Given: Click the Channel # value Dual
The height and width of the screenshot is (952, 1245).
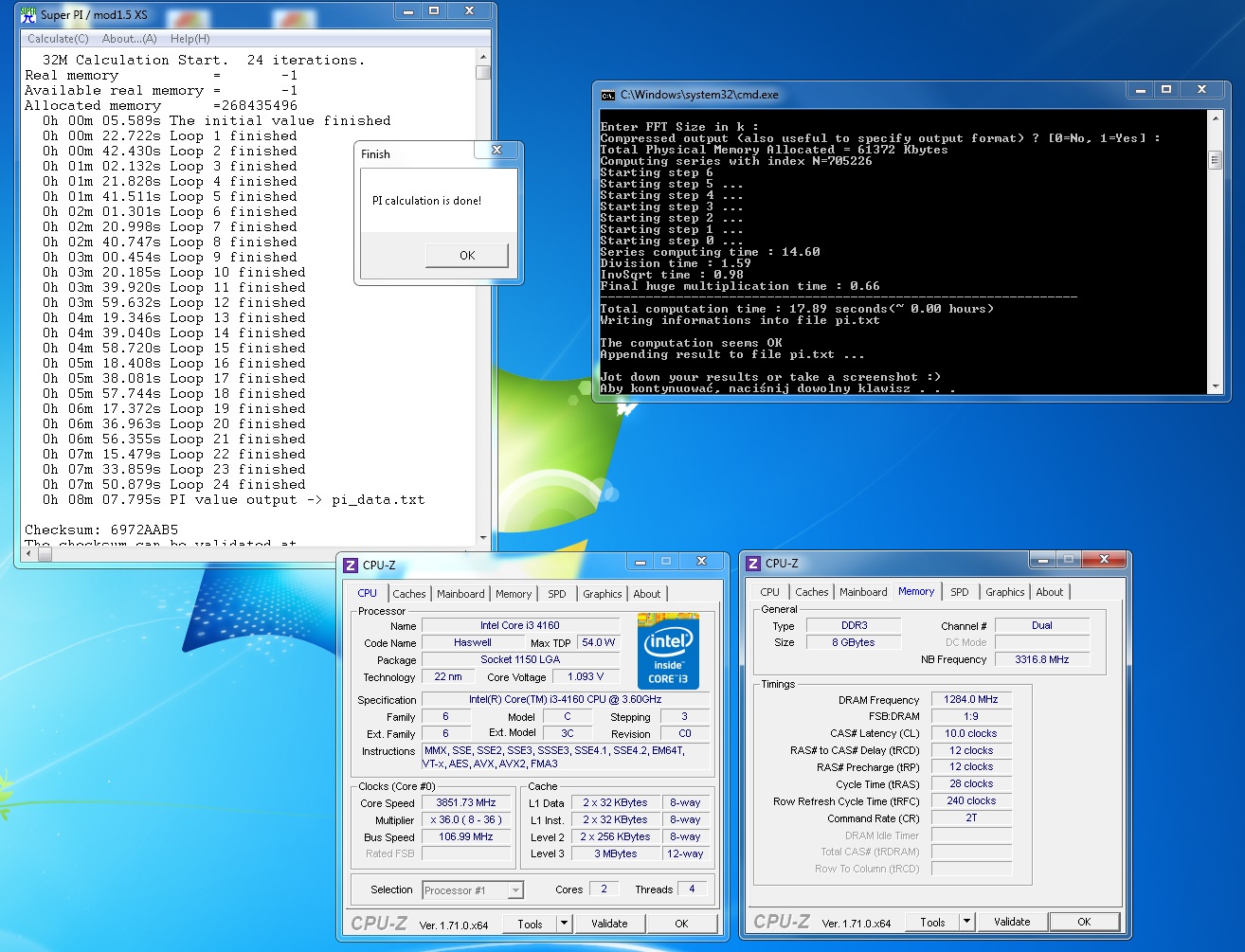Looking at the screenshot, I should pyautogui.click(x=1041, y=625).
